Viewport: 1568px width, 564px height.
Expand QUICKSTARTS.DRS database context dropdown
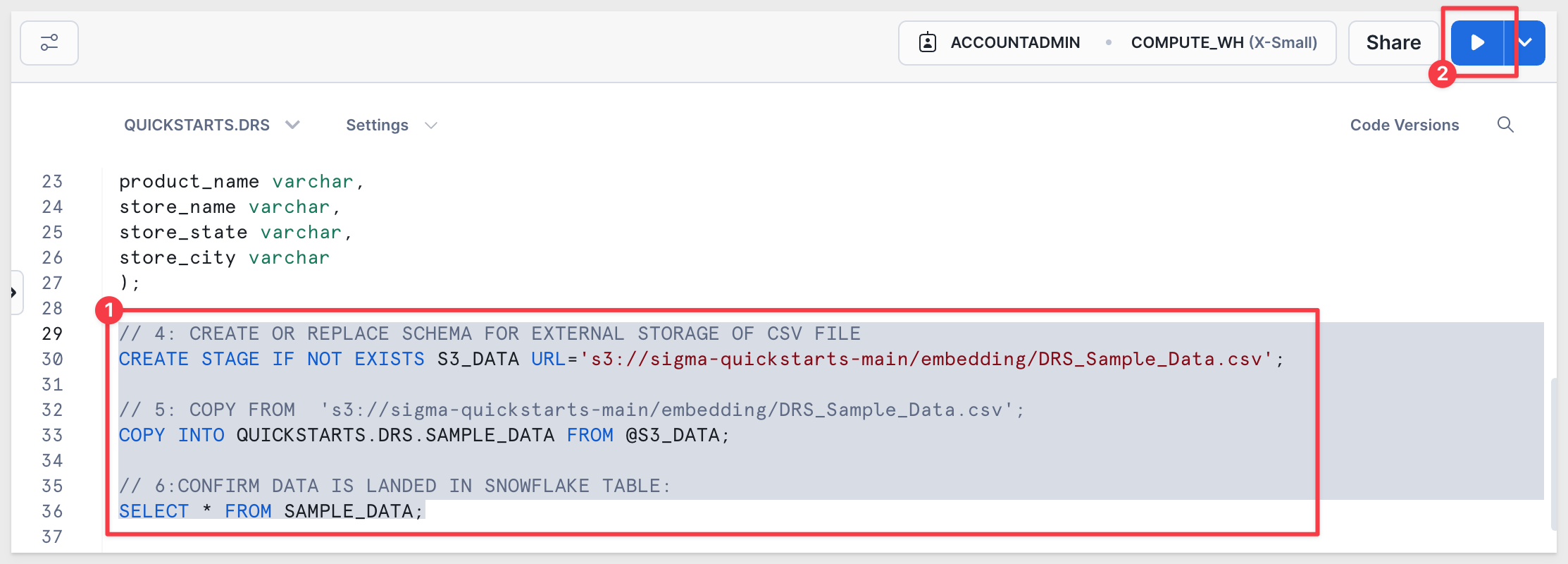pos(212,125)
